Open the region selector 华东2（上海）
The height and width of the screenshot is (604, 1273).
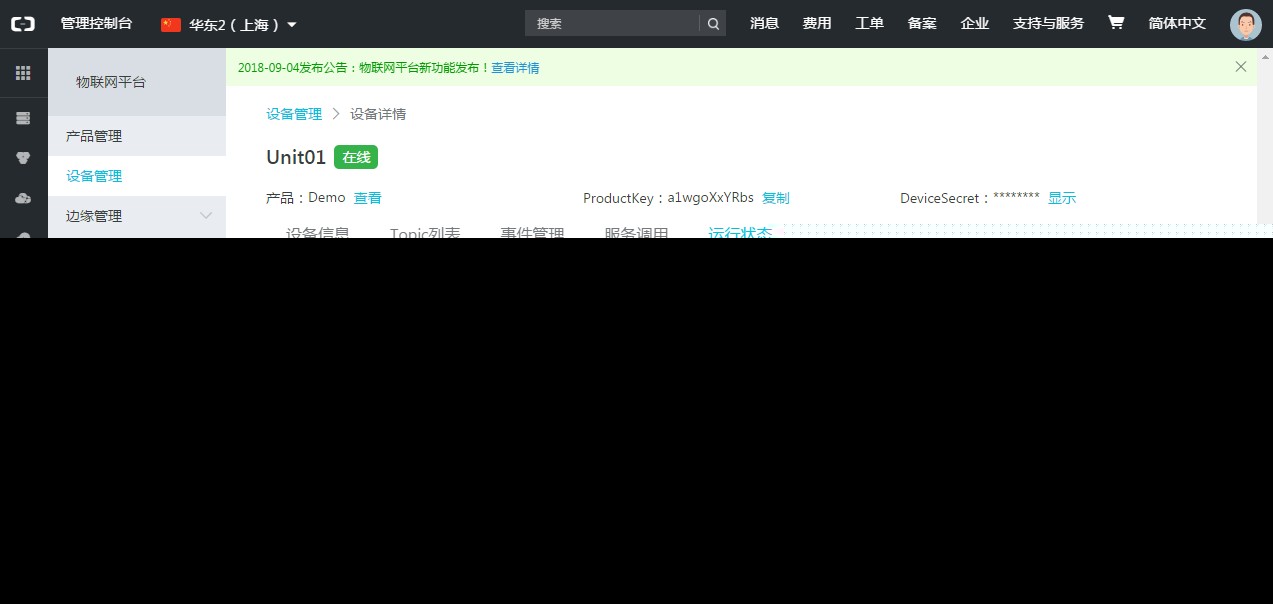coord(229,24)
